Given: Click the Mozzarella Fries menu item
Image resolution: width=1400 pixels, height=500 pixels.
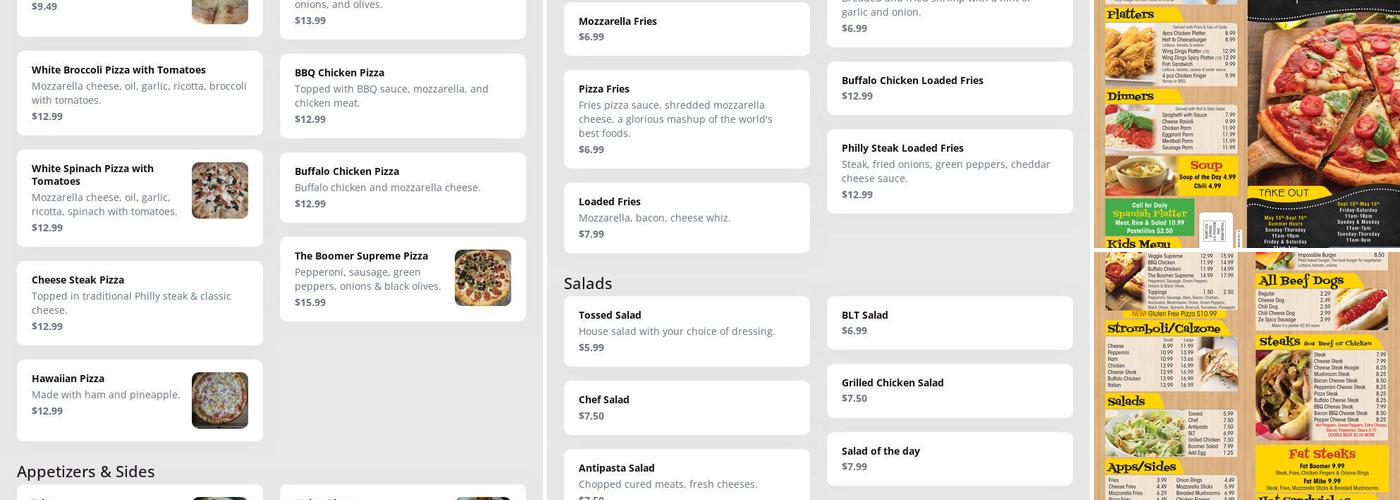Looking at the screenshot, I should click(x=686, y=29).
